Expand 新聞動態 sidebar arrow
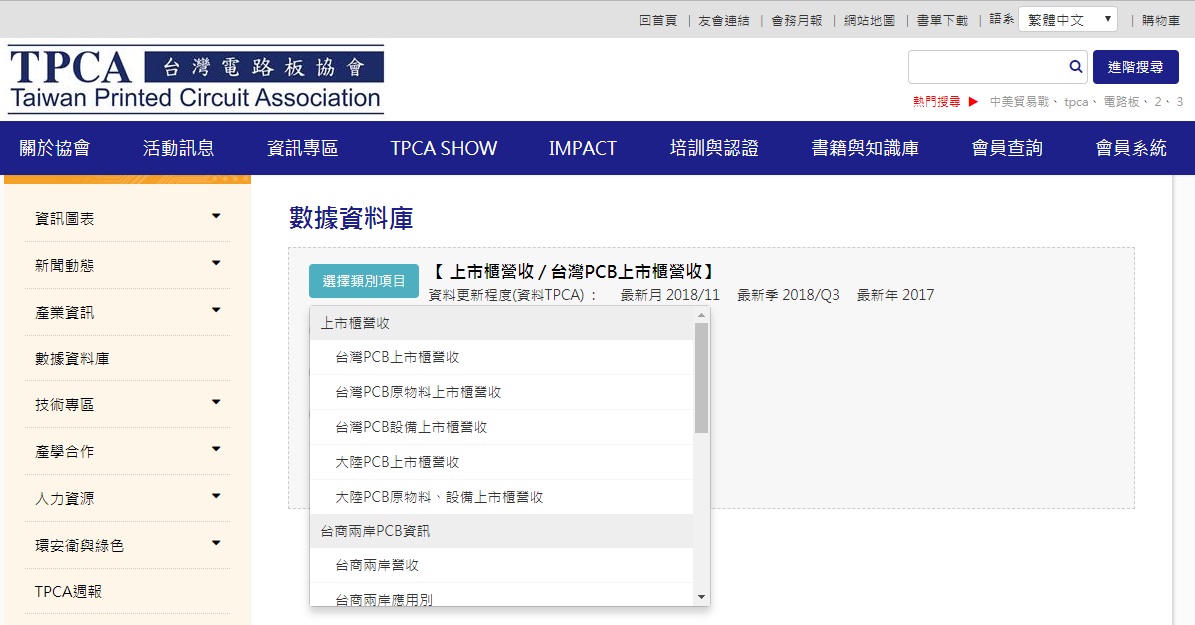 tap(216, 263)
